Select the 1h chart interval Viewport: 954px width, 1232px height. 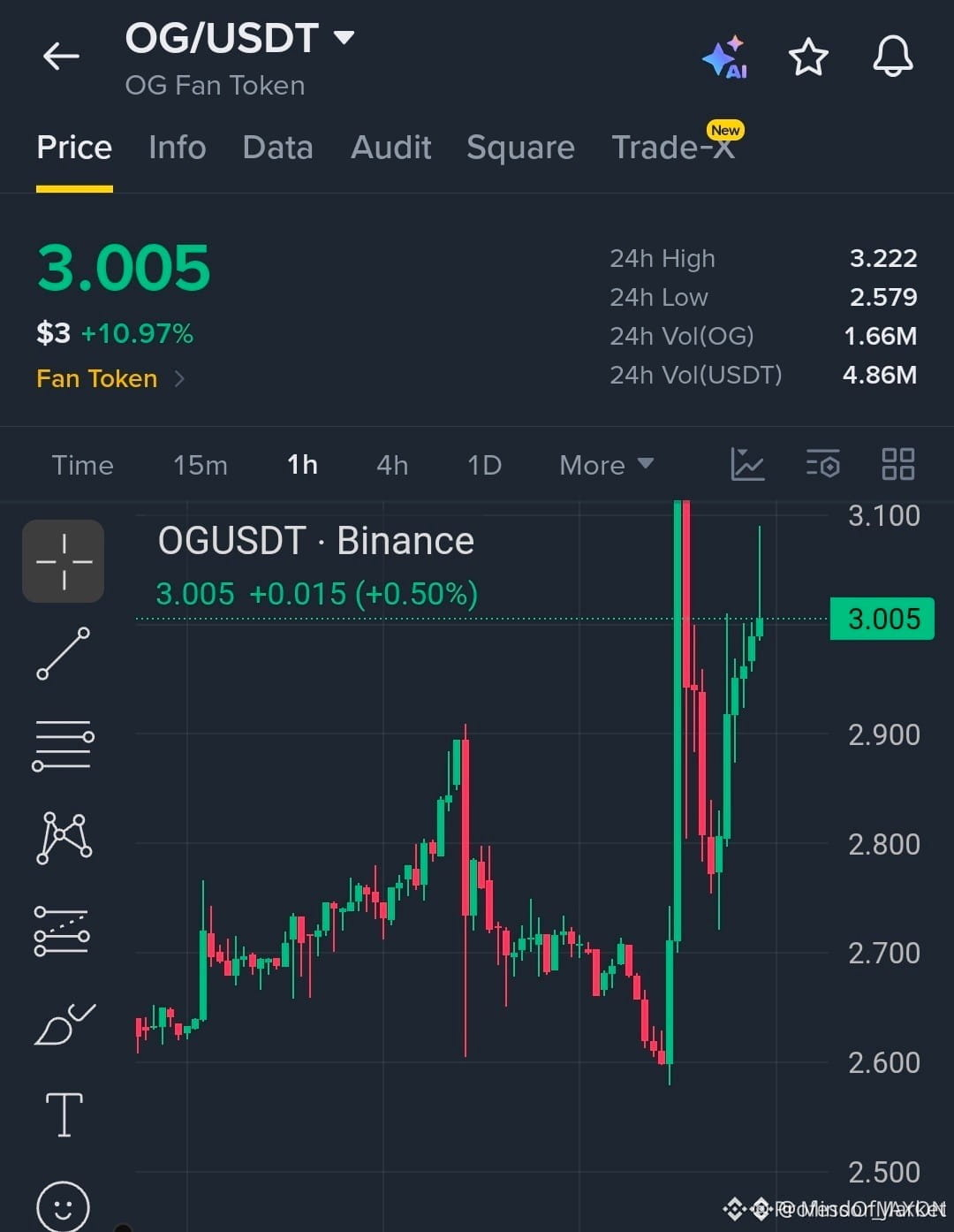[x=302, y=465]
